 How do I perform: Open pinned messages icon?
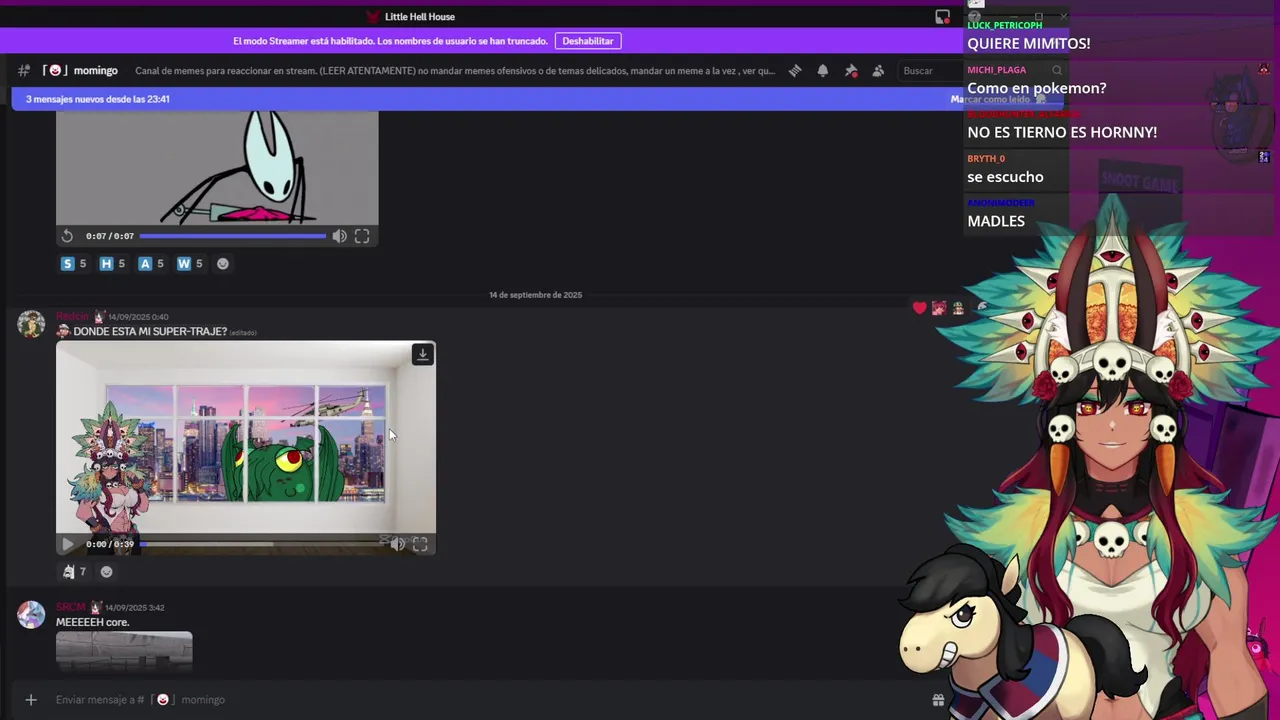coord(851,71)
